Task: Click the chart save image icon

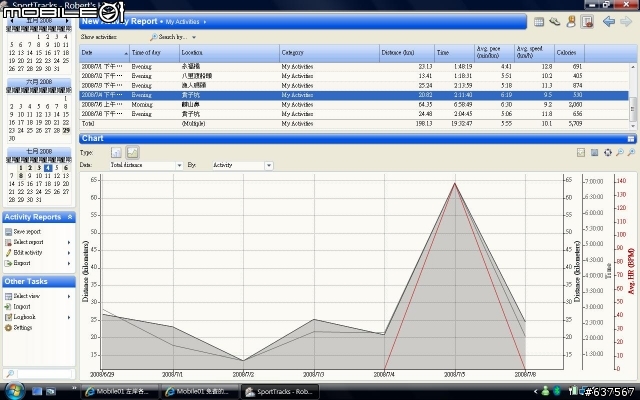Action: (581, 153)
